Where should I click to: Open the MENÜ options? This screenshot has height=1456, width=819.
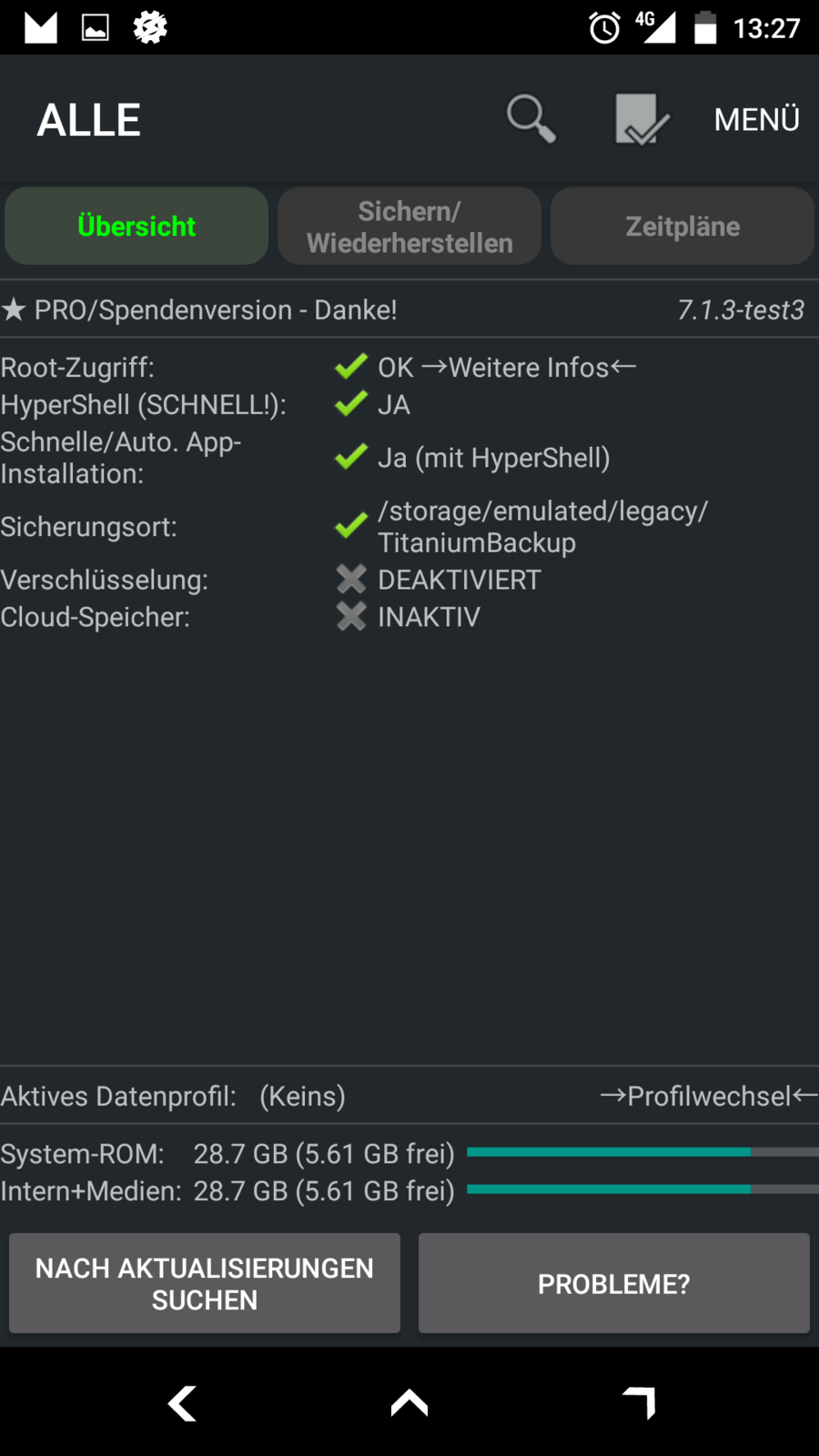[x=756, y=119]
